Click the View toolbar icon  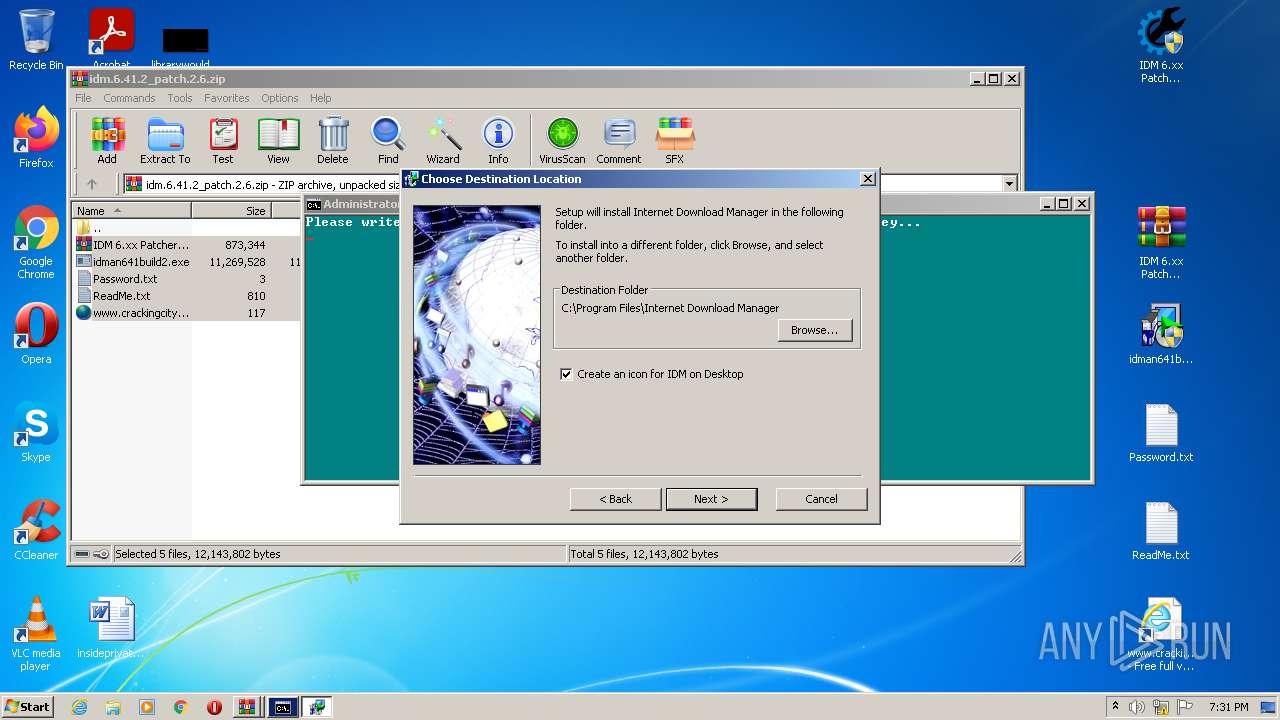(278, 140)
